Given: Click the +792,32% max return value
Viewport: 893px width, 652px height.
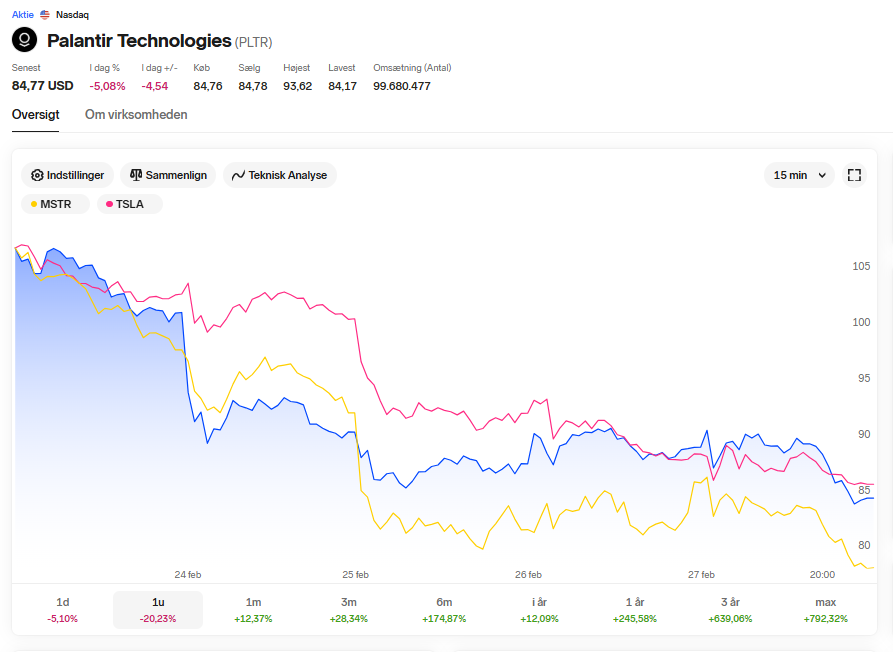Looking at the screenshot, I should pyautogui.click(x=826, y=619).
